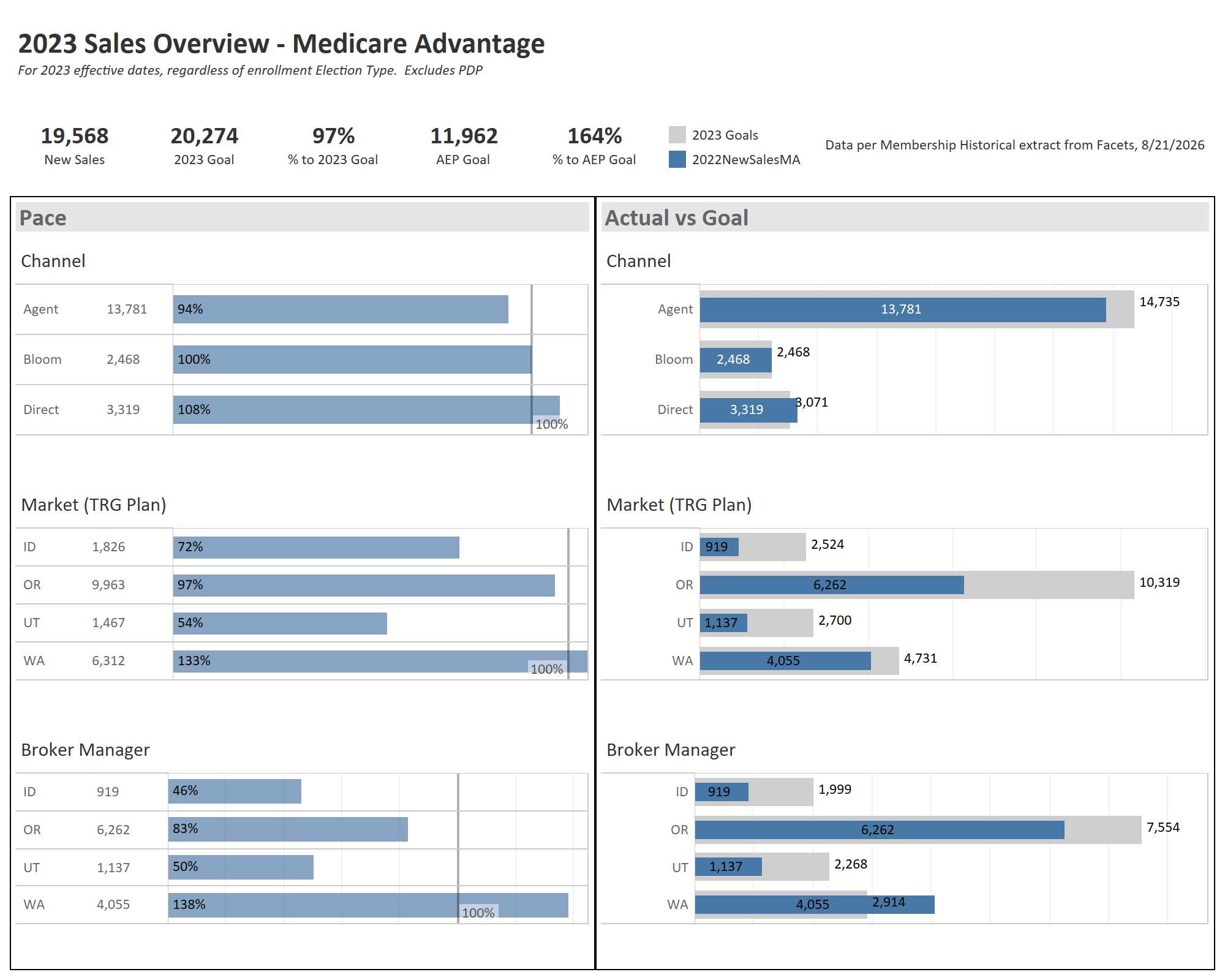
Task: Click the ID broker goal label 1,999
Action: [835, 790]
